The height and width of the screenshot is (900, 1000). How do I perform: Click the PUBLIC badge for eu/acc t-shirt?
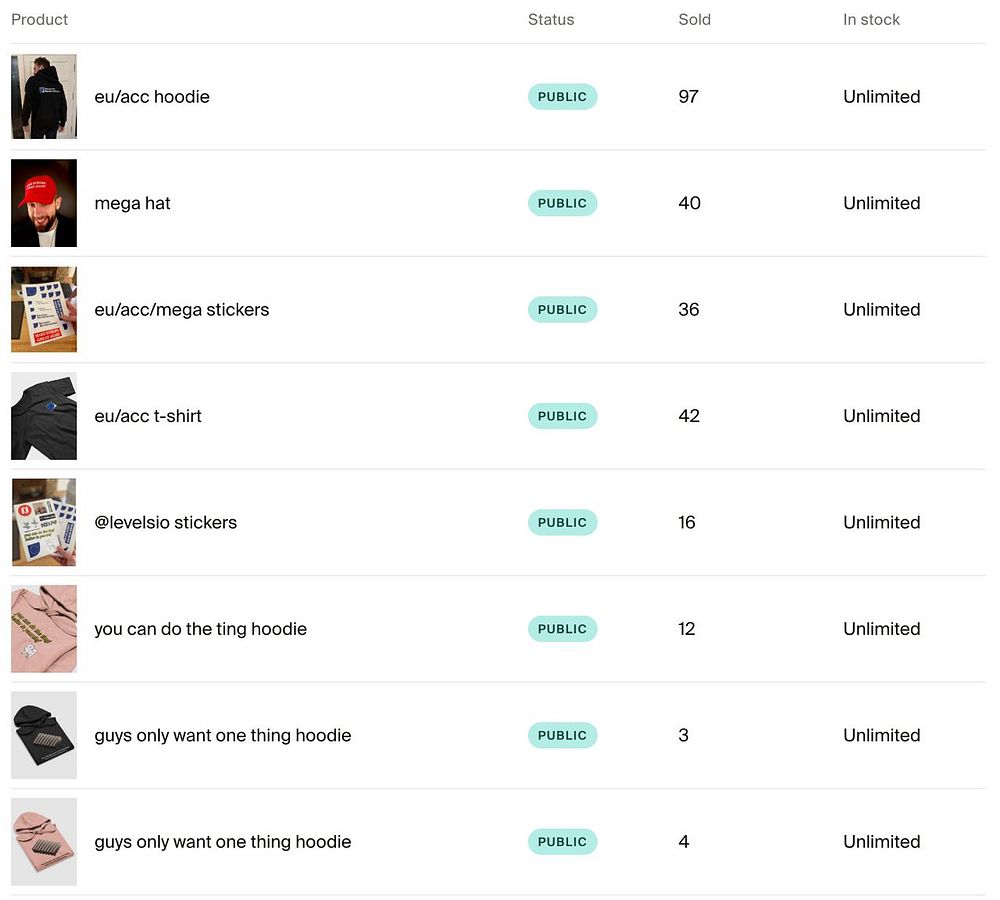click(562, 416)
